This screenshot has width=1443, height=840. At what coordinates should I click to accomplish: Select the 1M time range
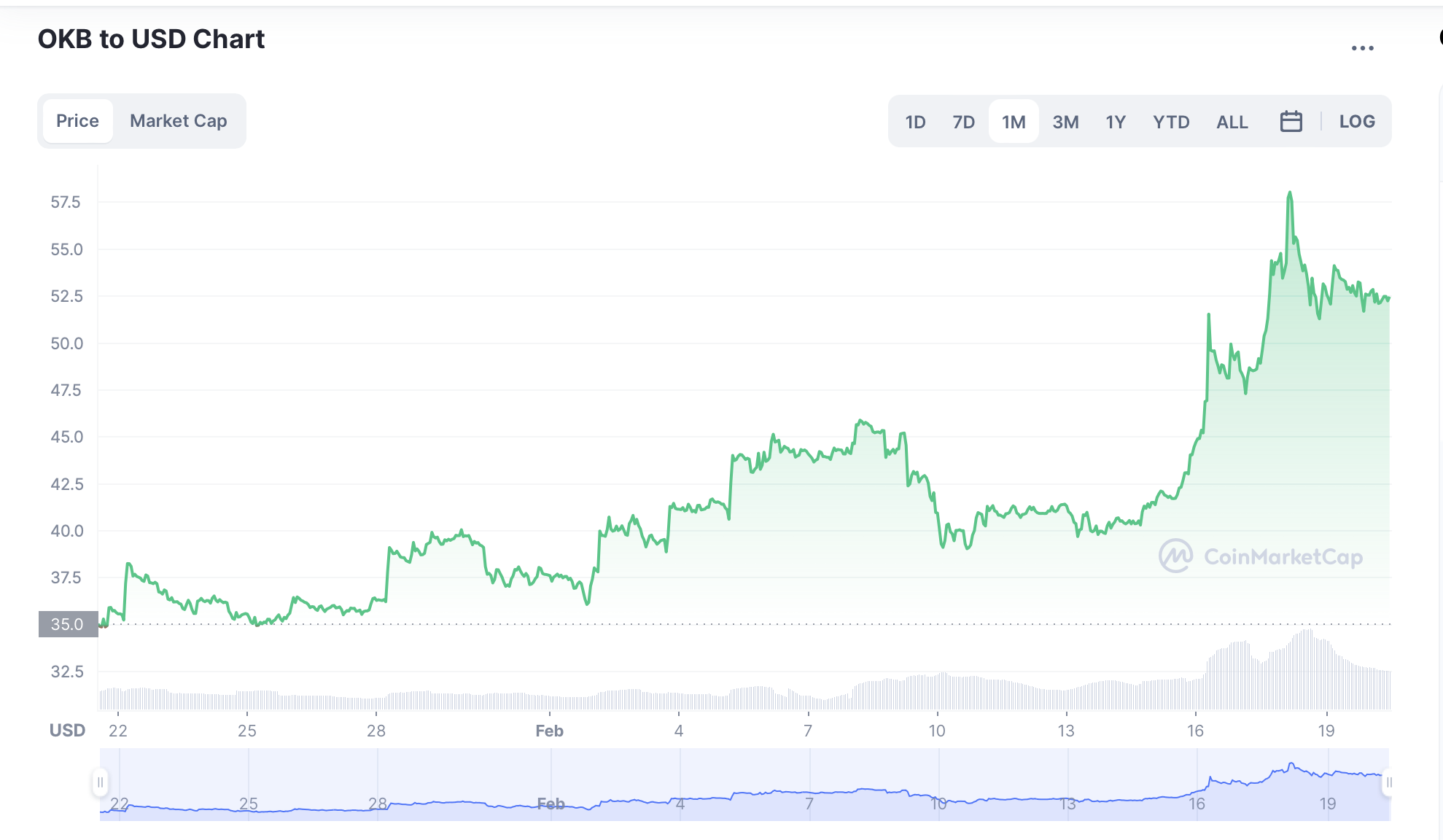(1014, 122)
